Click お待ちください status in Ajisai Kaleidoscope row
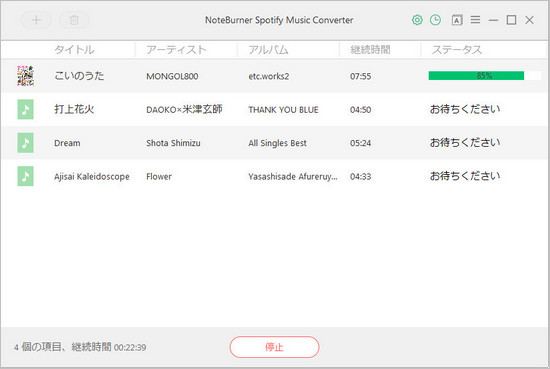The width and height of the screenshot is (550, 369). 465,176
